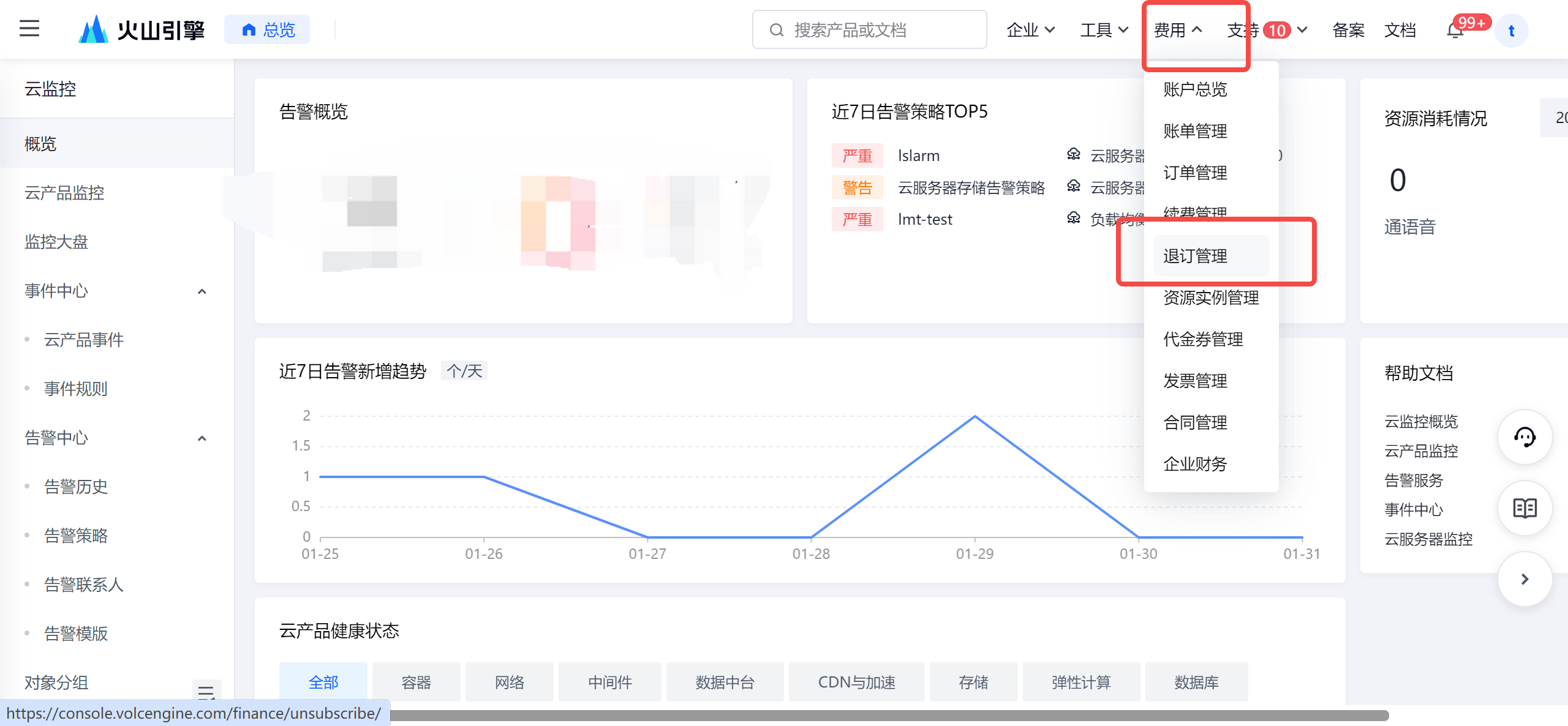Collapse the 告警中心 sidebar section
The width and height of the screenshot is (1568, 726).
(202, 438)
